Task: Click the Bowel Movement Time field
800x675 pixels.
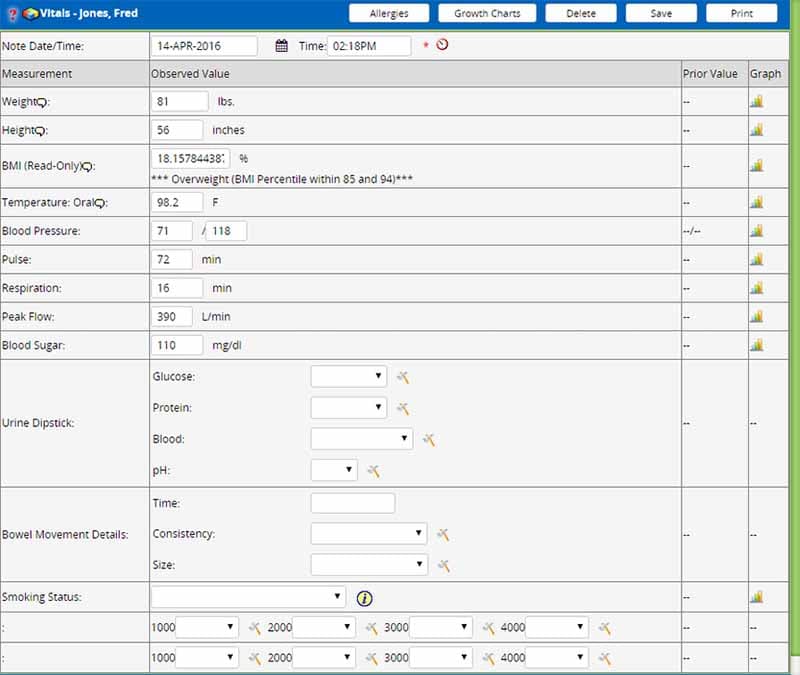Action: point(352,503)
